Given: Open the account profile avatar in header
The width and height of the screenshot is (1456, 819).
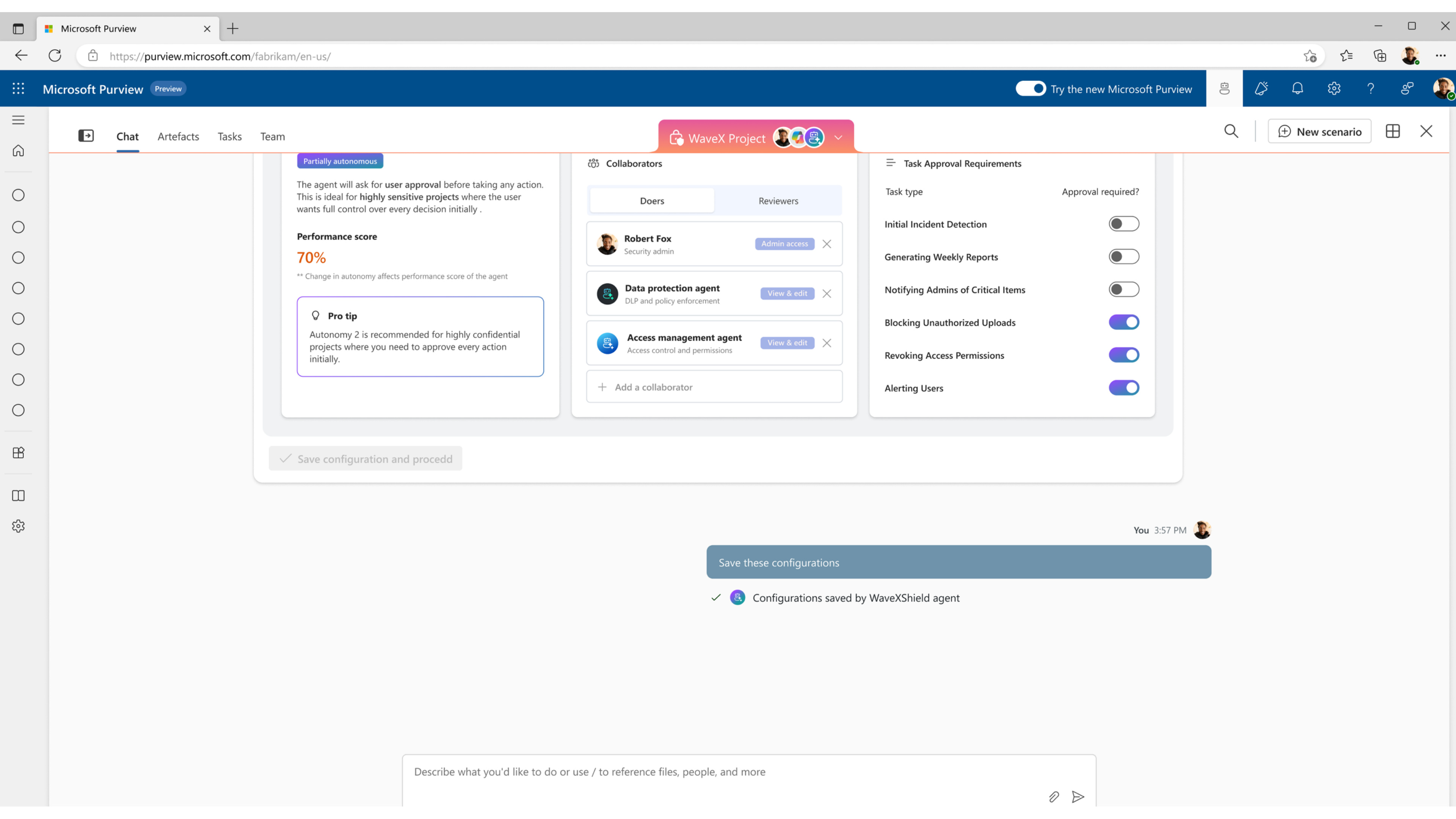Looking at the screenshot, I should pyautogui.click(x=1443, y=89).
